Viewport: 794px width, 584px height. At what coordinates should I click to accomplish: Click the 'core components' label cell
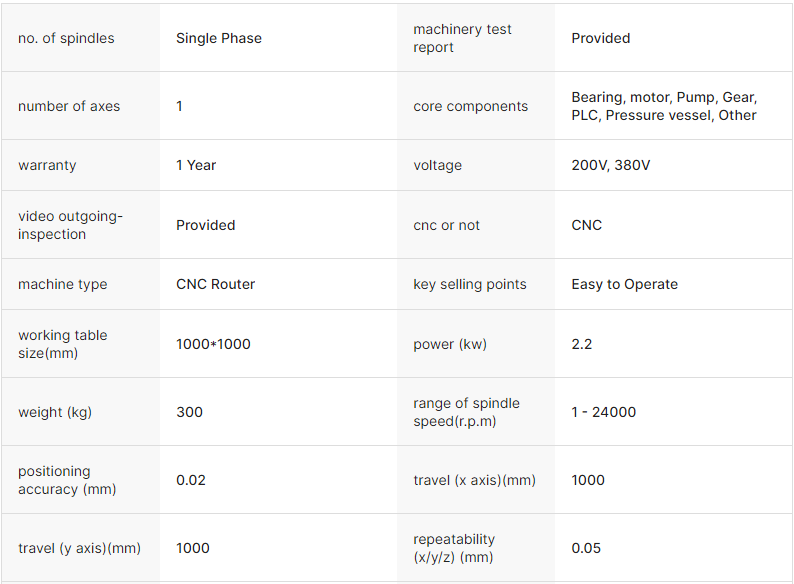point(470,106)
